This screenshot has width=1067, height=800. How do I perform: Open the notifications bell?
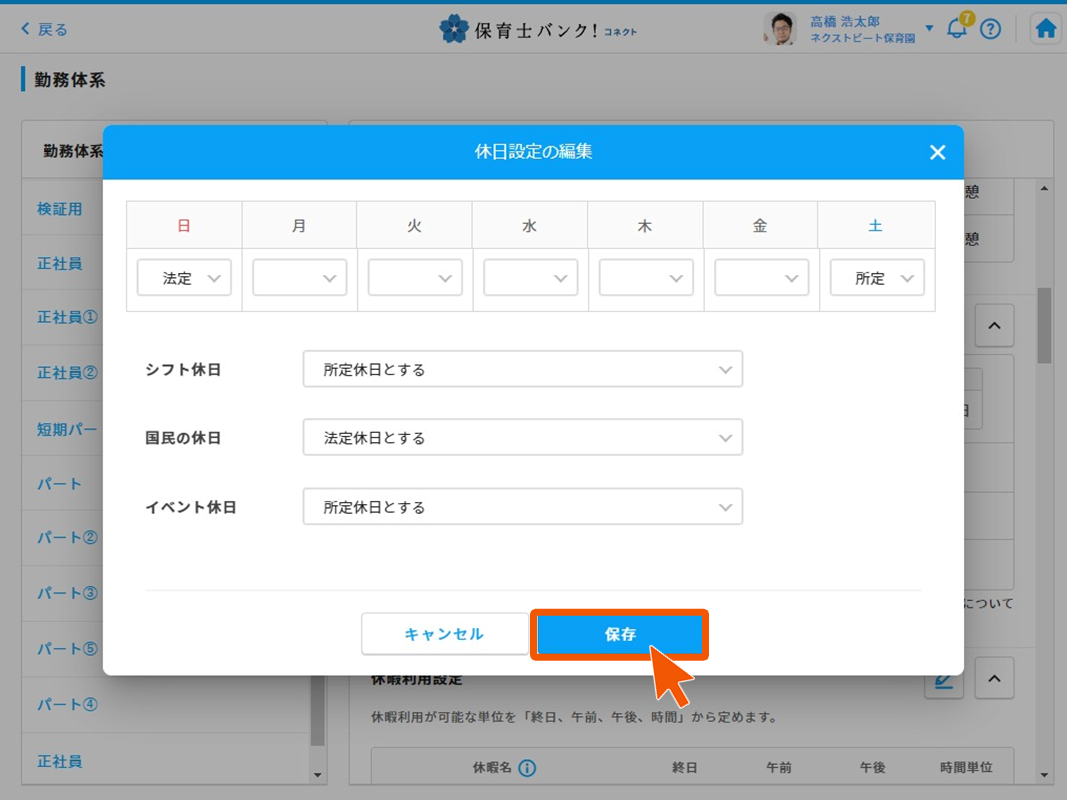tap(957, 29)
